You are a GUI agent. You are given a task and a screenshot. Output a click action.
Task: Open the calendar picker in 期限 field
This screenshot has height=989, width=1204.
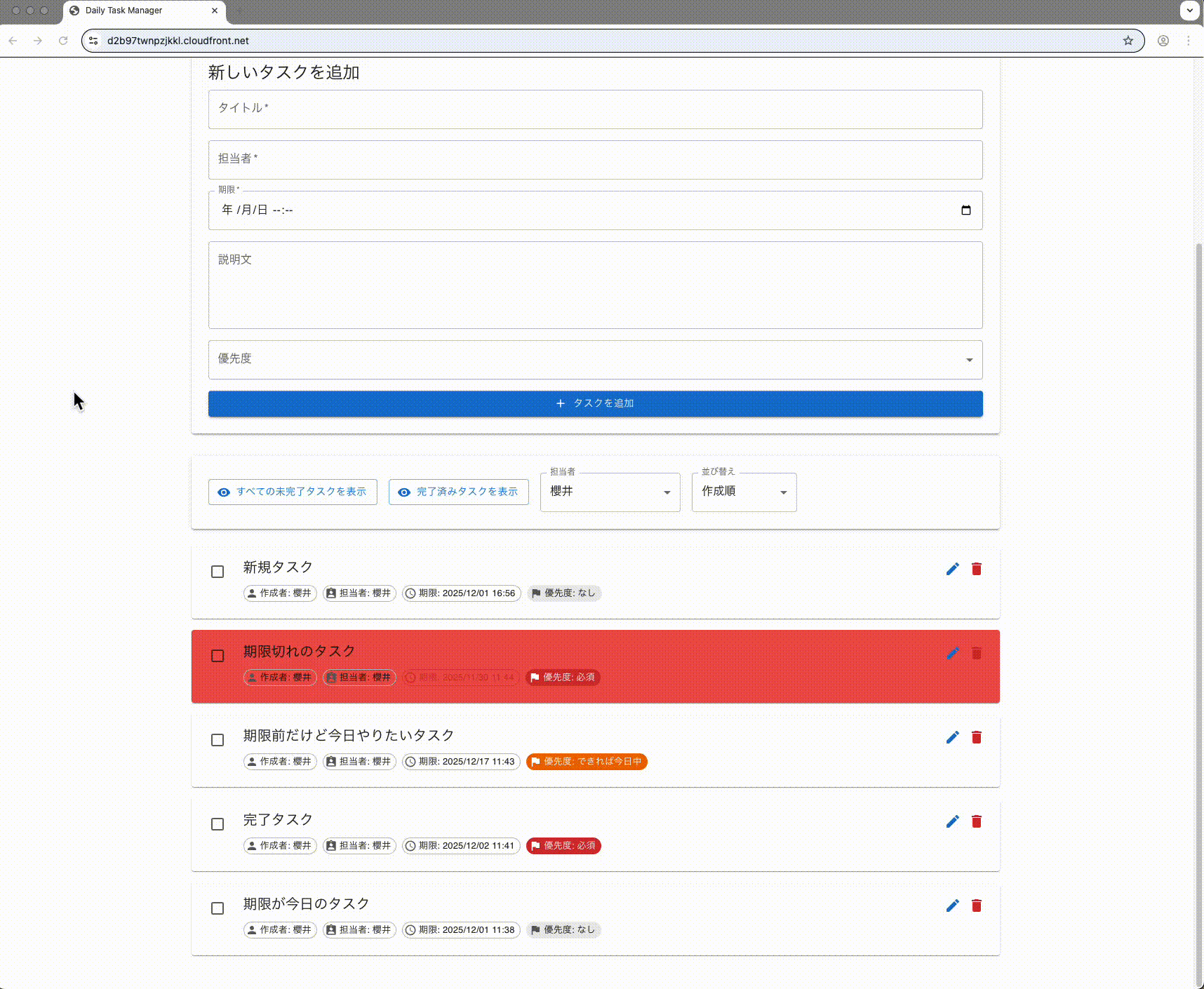pos(965,210)
